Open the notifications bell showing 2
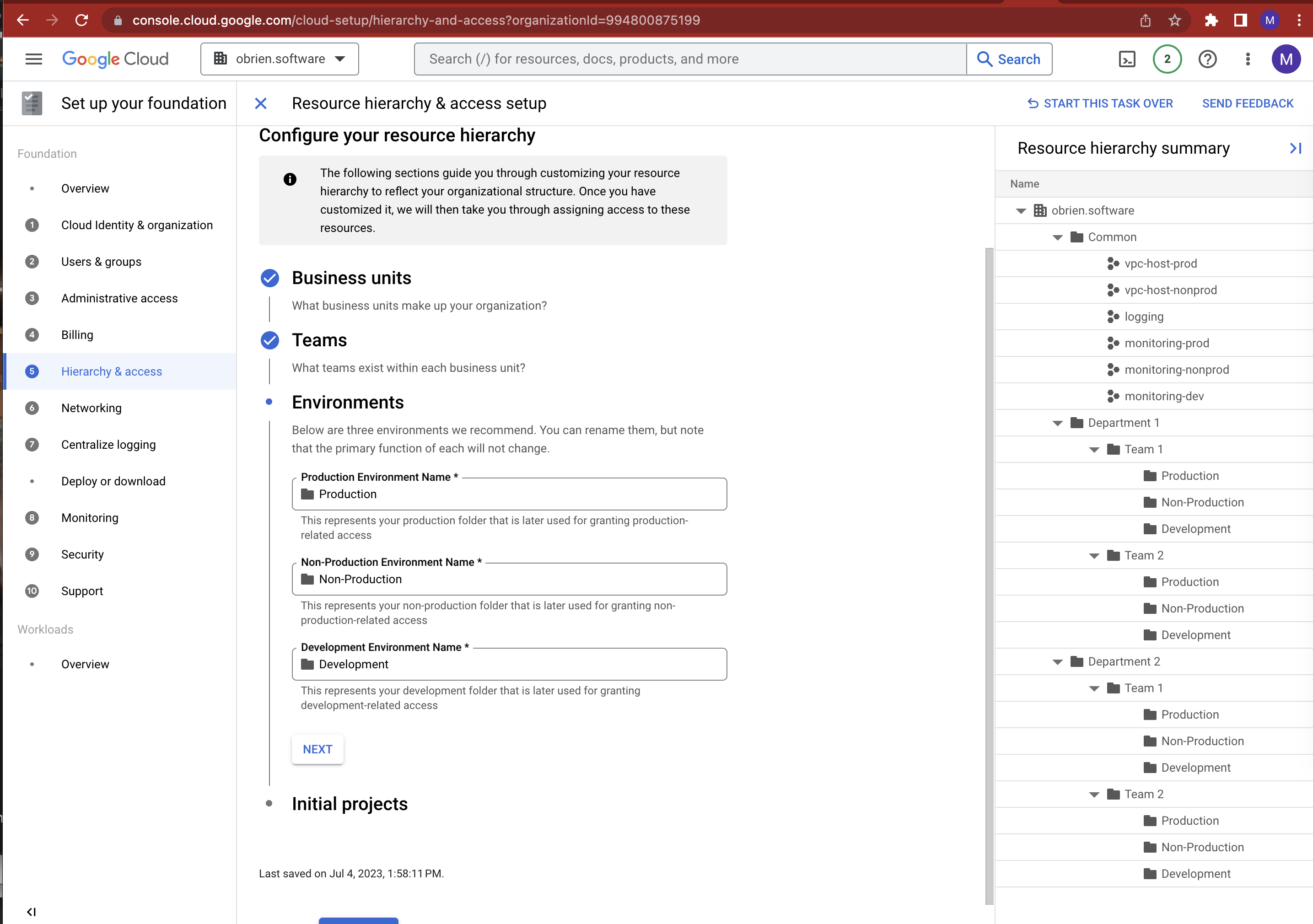The height and width of the screenshot is (924, 1313). coord(1167,59)
